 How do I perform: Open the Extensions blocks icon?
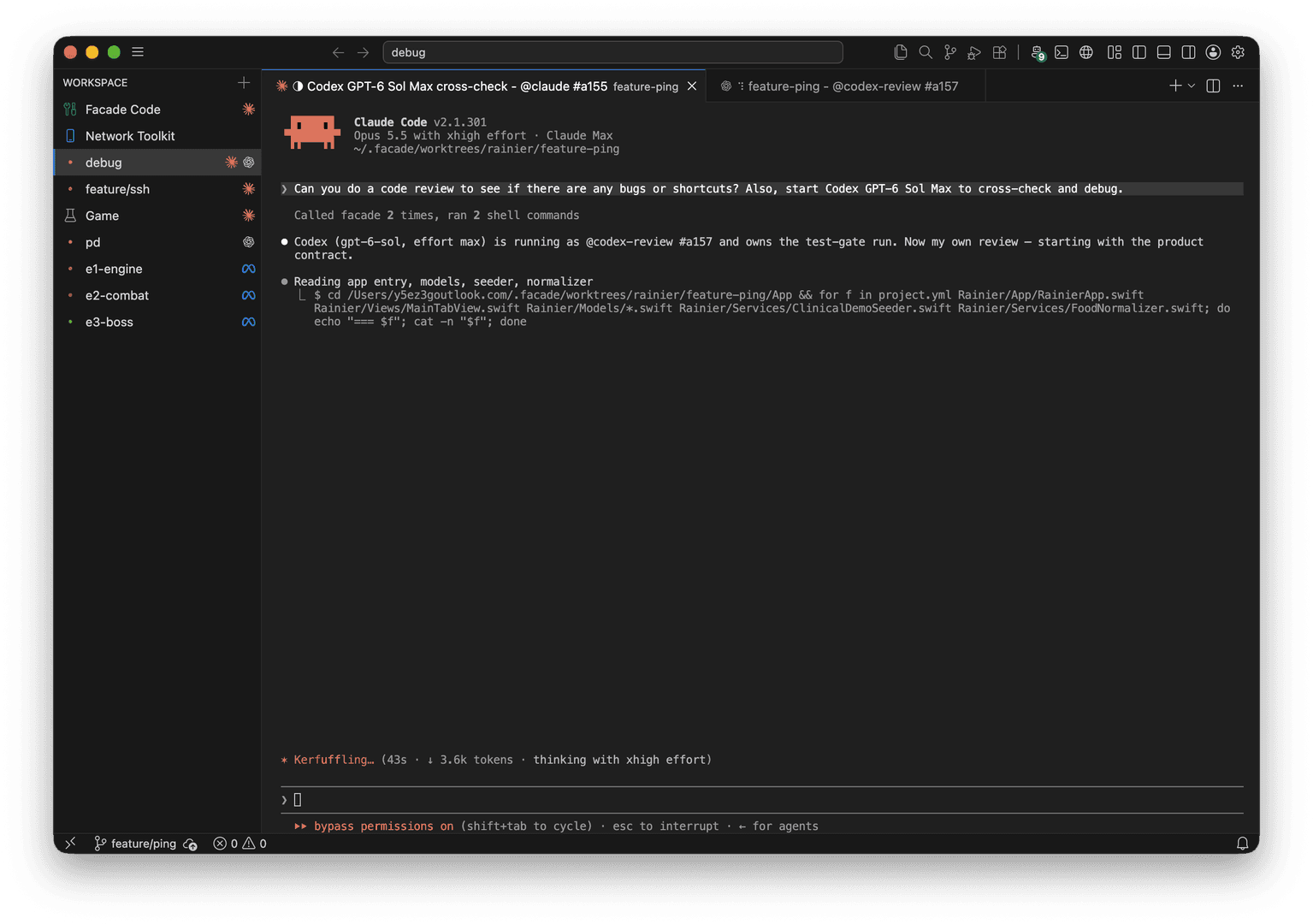(999, 52)
